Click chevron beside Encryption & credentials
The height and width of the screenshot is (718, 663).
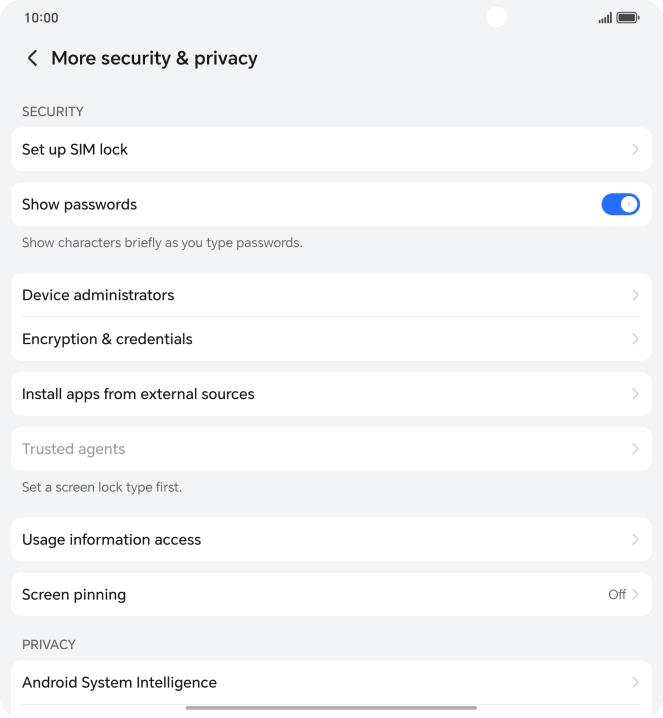point(635,339)
